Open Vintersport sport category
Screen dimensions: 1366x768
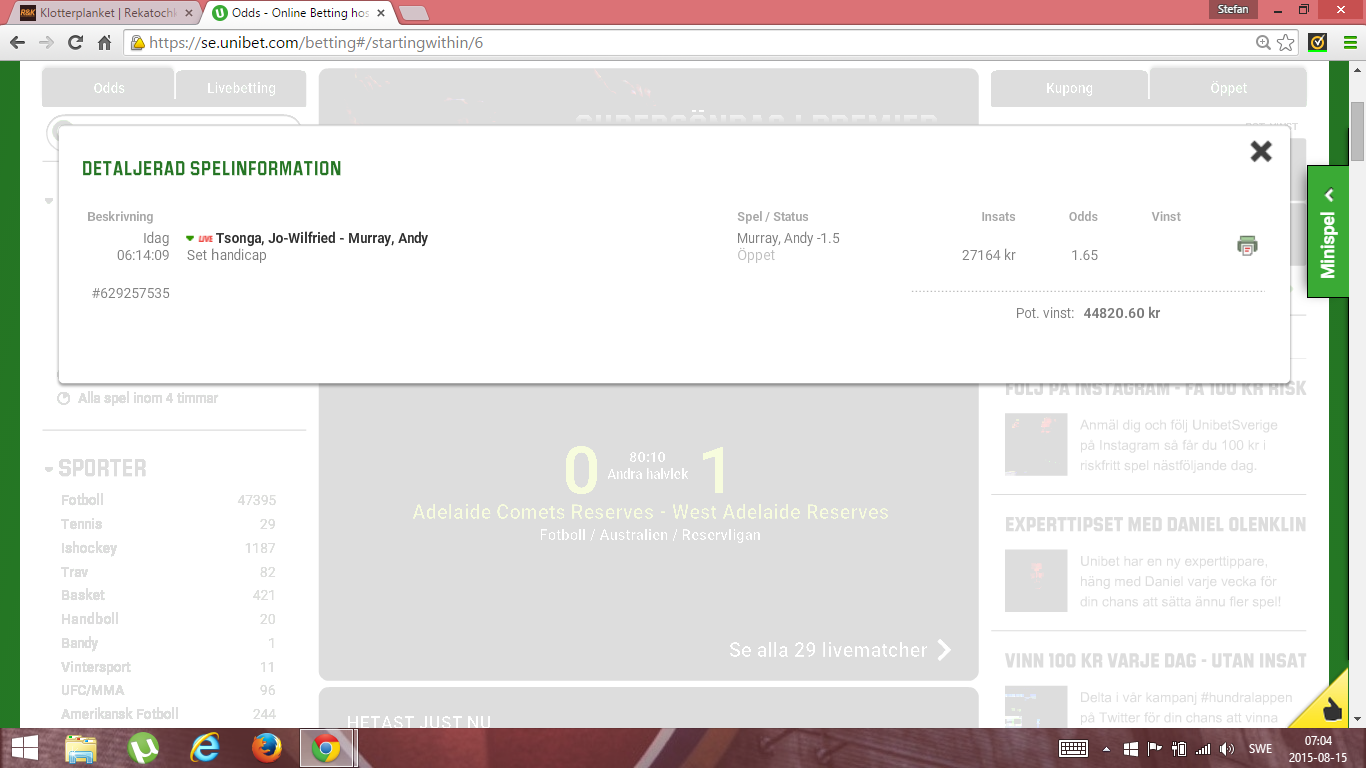(95, 667)
